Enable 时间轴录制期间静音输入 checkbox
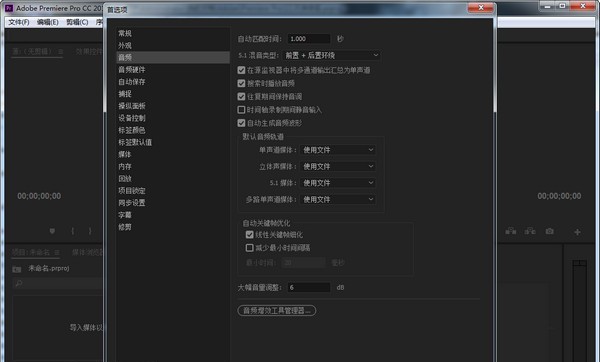Image resolution: width=600 pixels, height=362 pixels. pos(241,110)
